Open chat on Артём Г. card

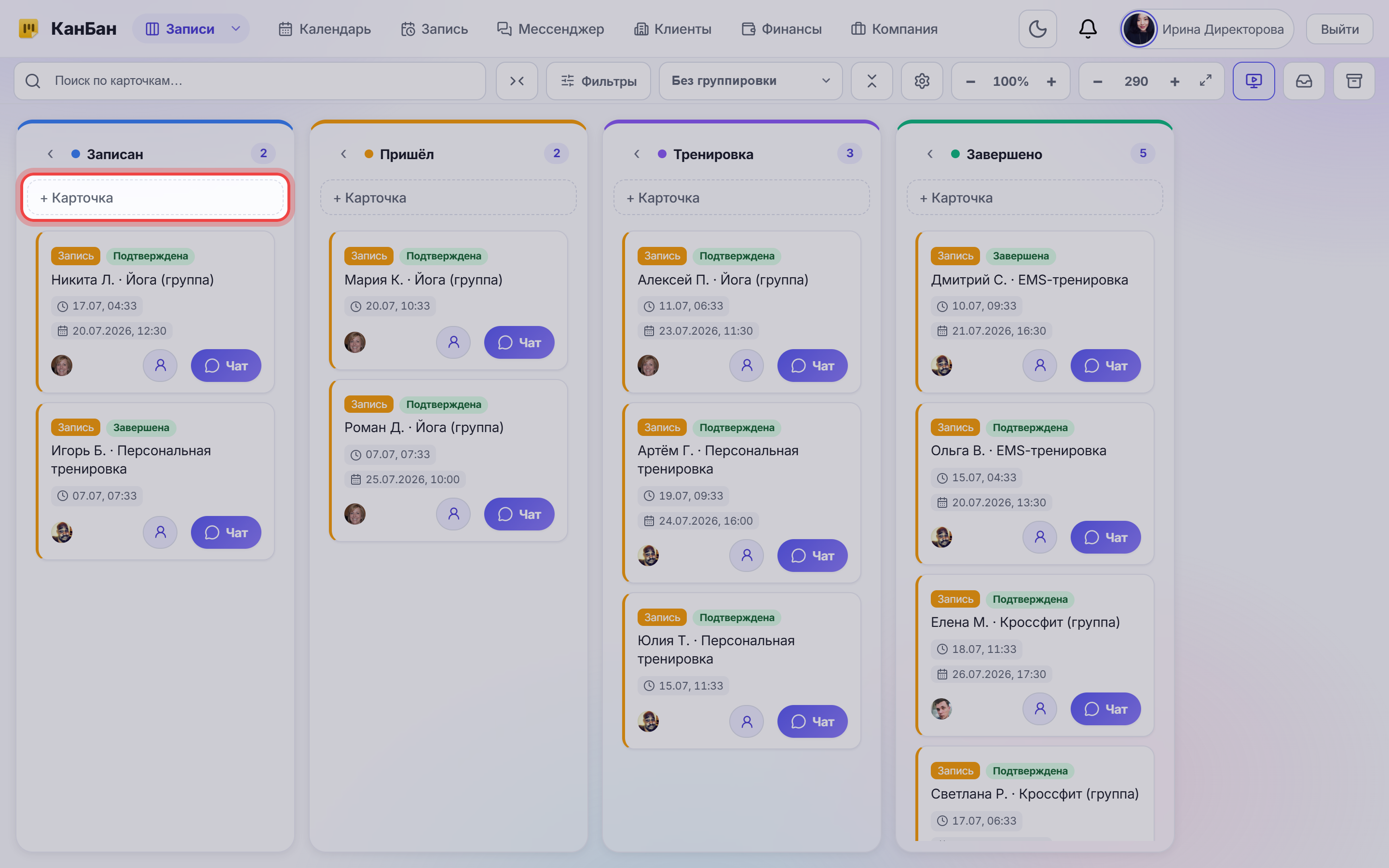(x=813, y=556)
